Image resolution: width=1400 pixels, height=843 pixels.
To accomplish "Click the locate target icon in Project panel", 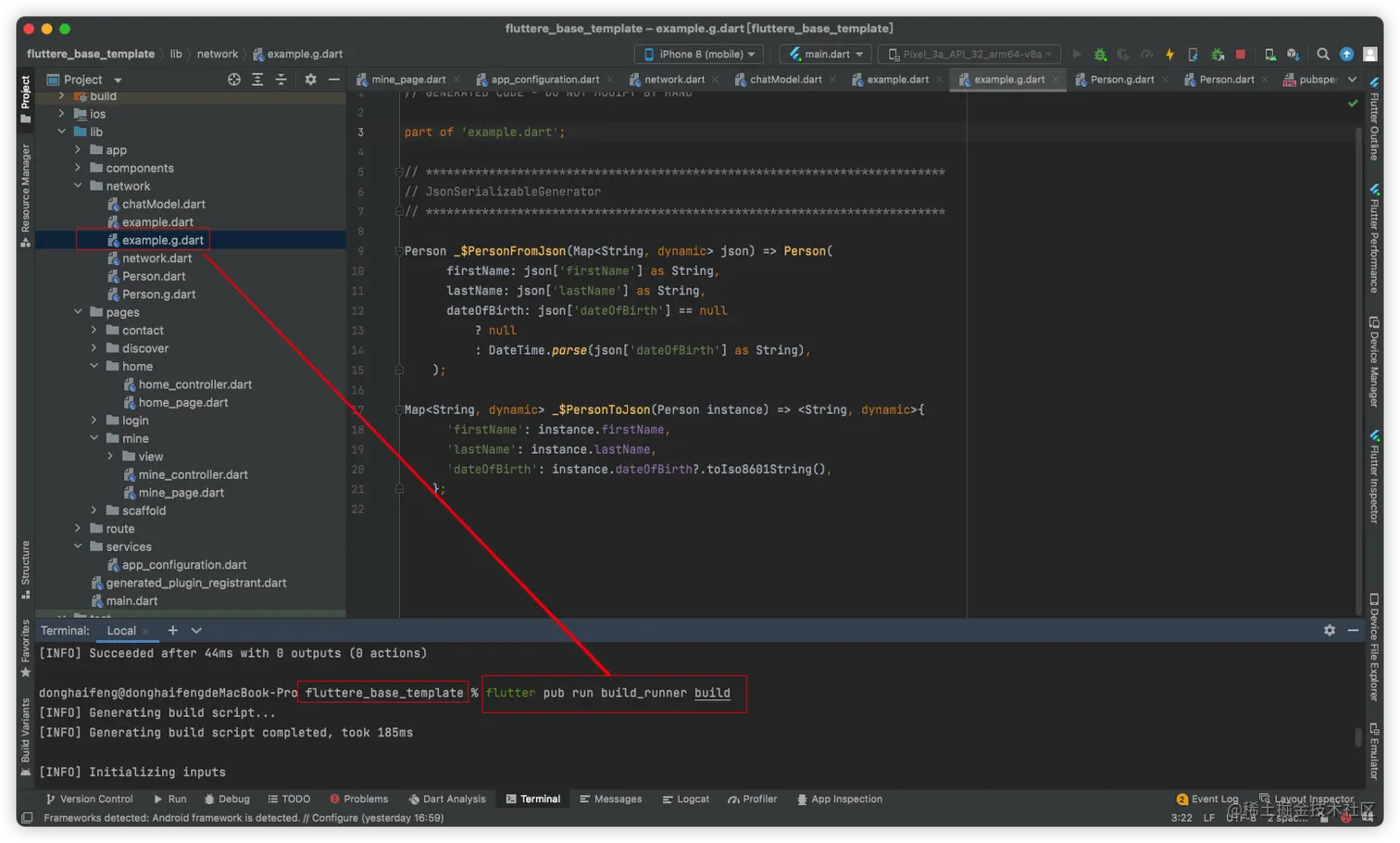I will (x=234, y=80).
